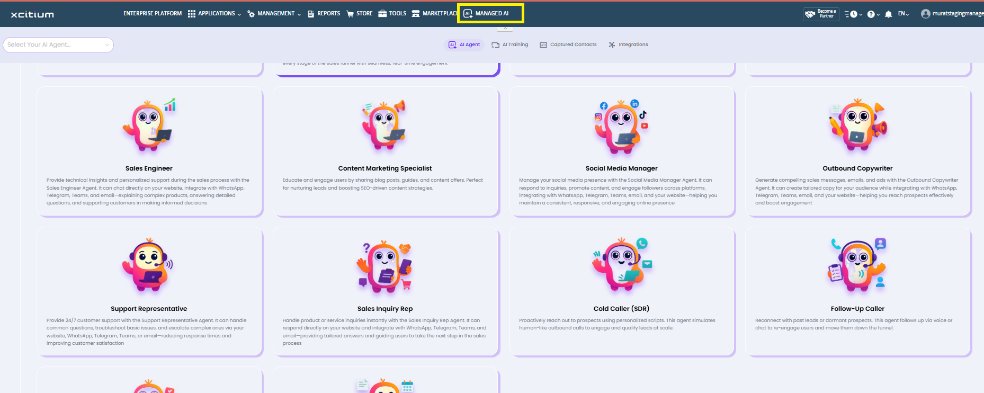
Task: Click the Sales Engineer mascot icon
Action: click(x=149, y=124)
